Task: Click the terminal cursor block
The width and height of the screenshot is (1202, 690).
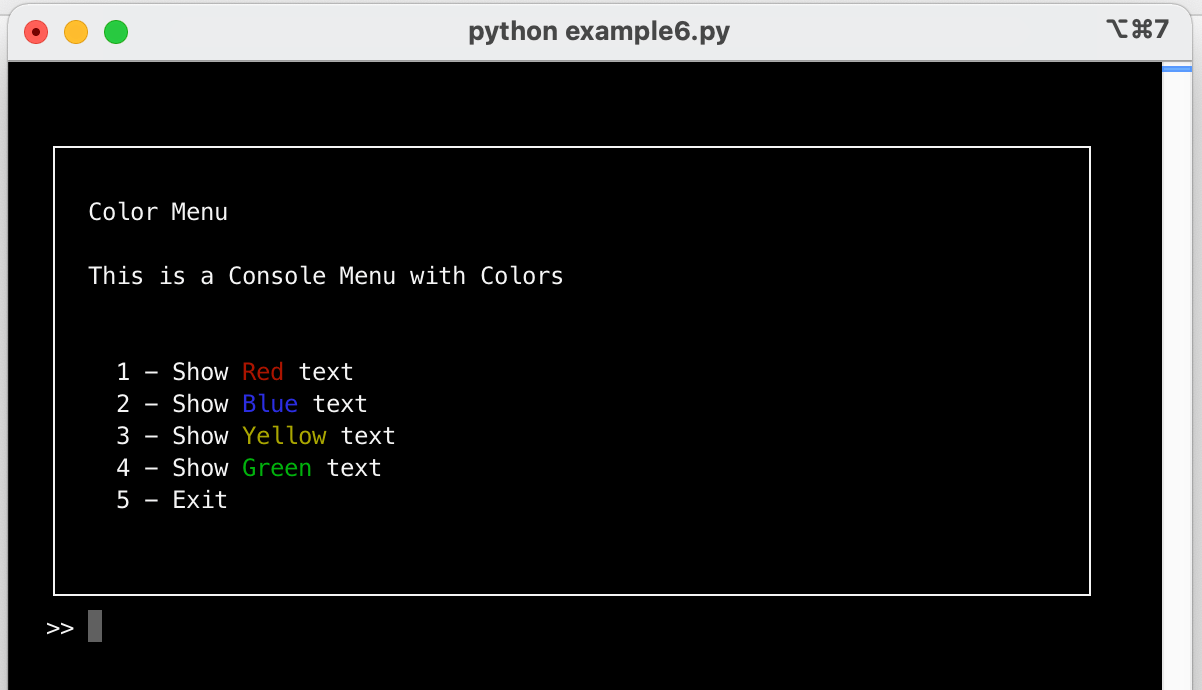Action: coord(95,626)
